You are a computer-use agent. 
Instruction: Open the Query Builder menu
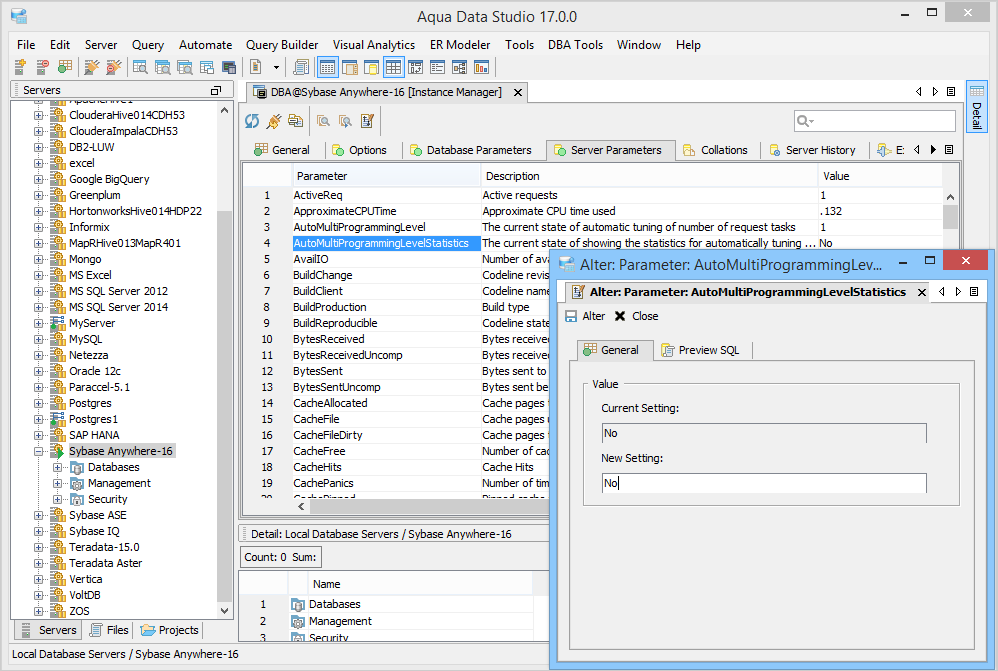[282, 45]
